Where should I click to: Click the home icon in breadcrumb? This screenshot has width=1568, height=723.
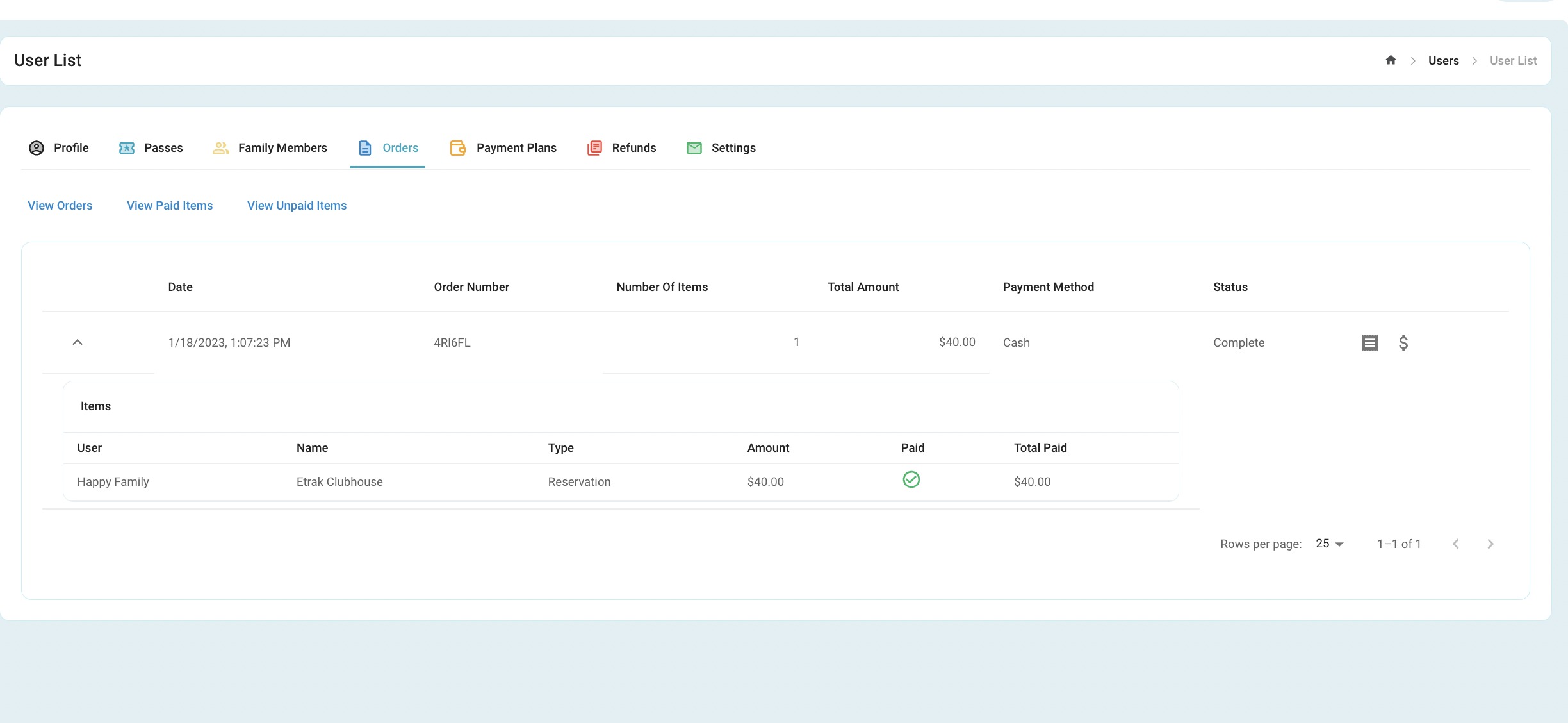1391,60
